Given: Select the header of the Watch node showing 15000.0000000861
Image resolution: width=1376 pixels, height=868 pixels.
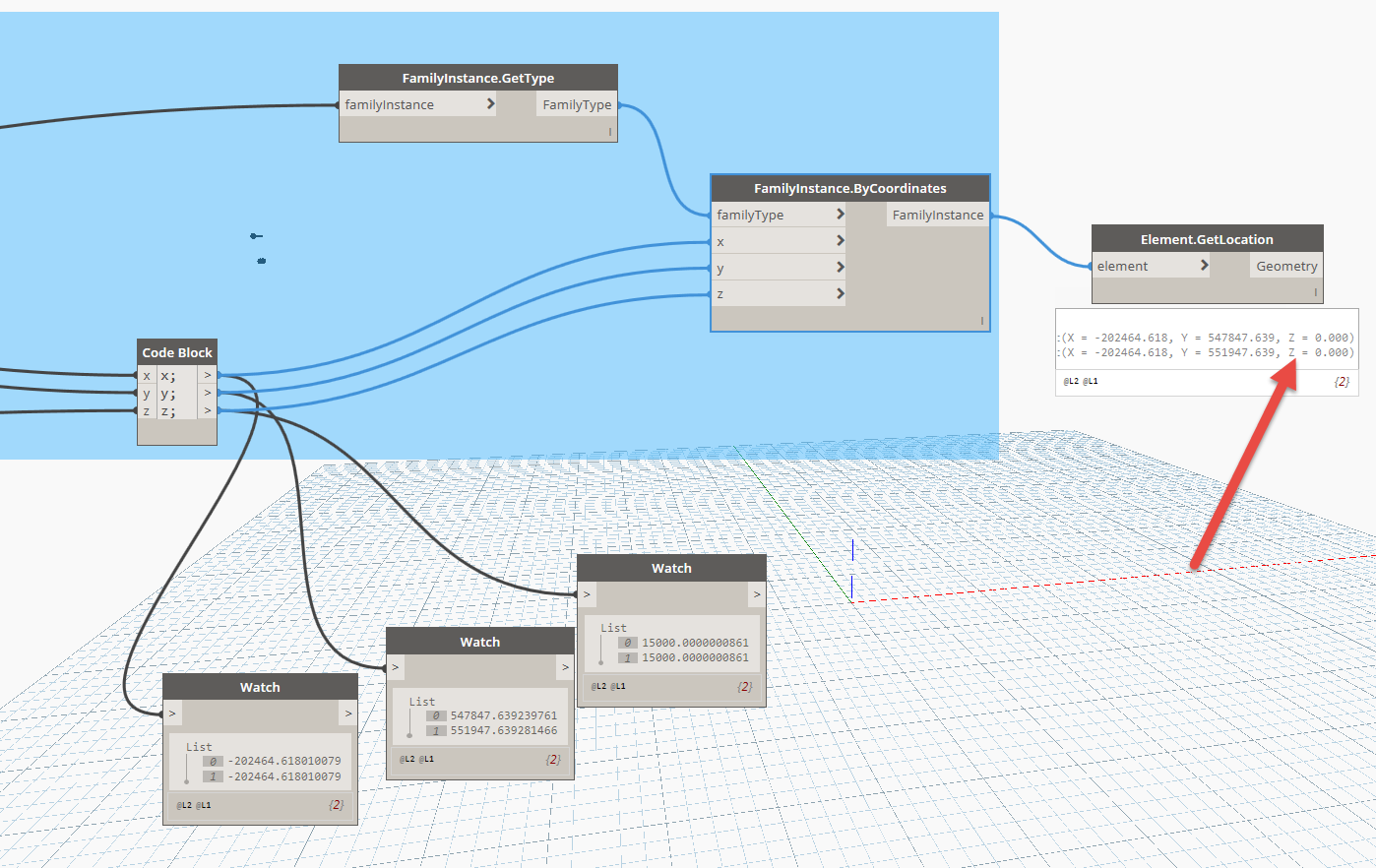Looking at the screenshot, I should tap(671, 568).
